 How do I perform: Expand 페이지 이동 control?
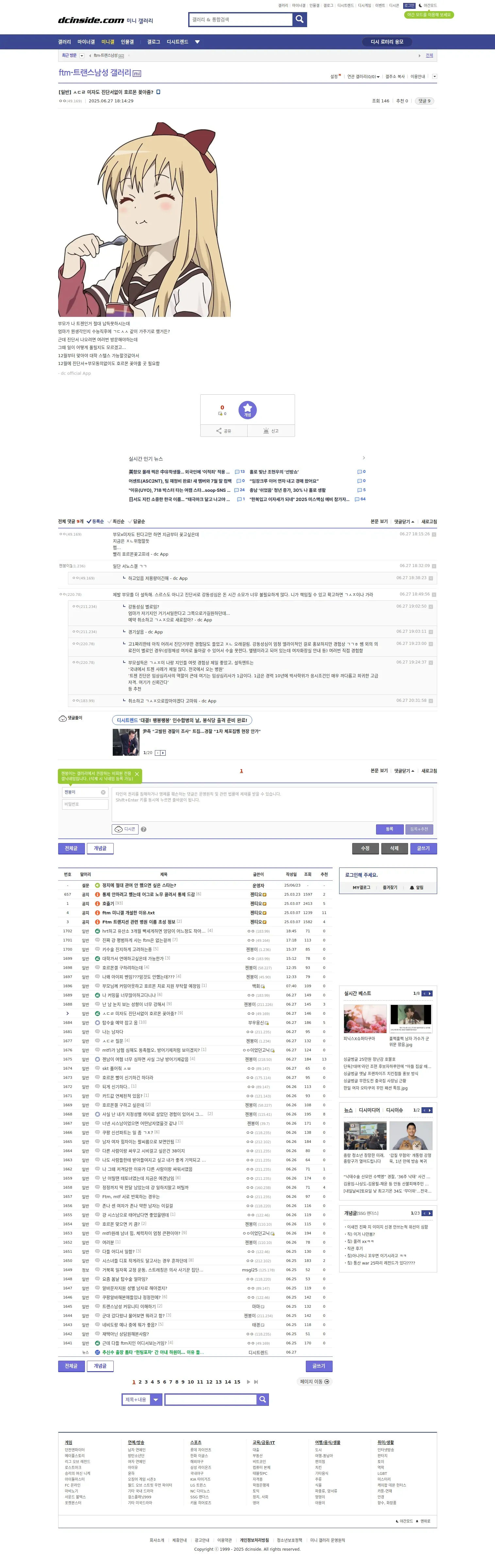[x=314, y=1382]
